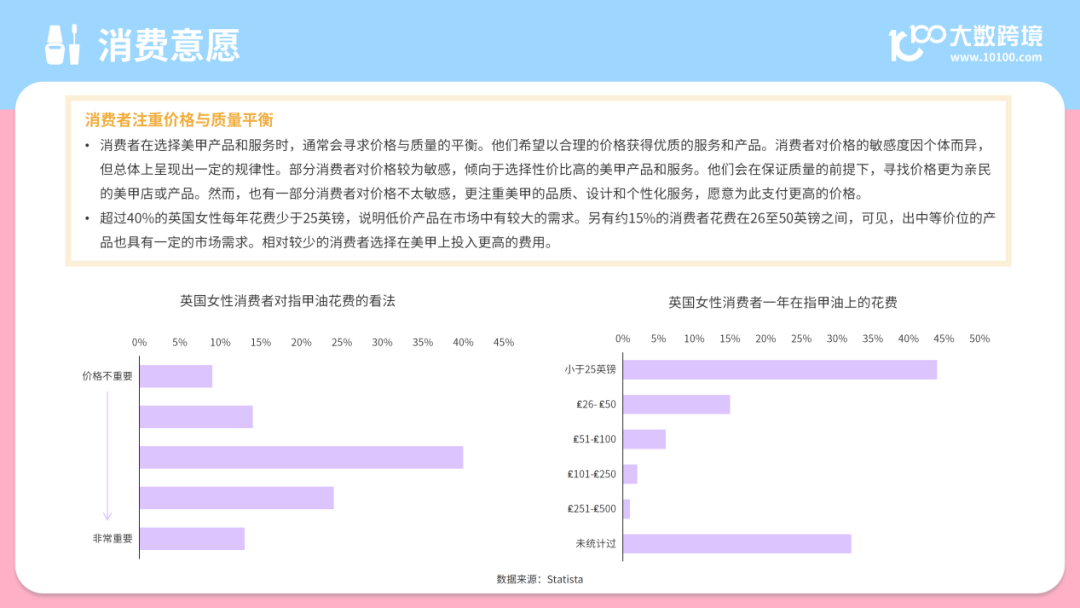Click the paragraph starting 消费者在选择美甲产品
This screenshot has width=1080, height=608.
(546, 169)
